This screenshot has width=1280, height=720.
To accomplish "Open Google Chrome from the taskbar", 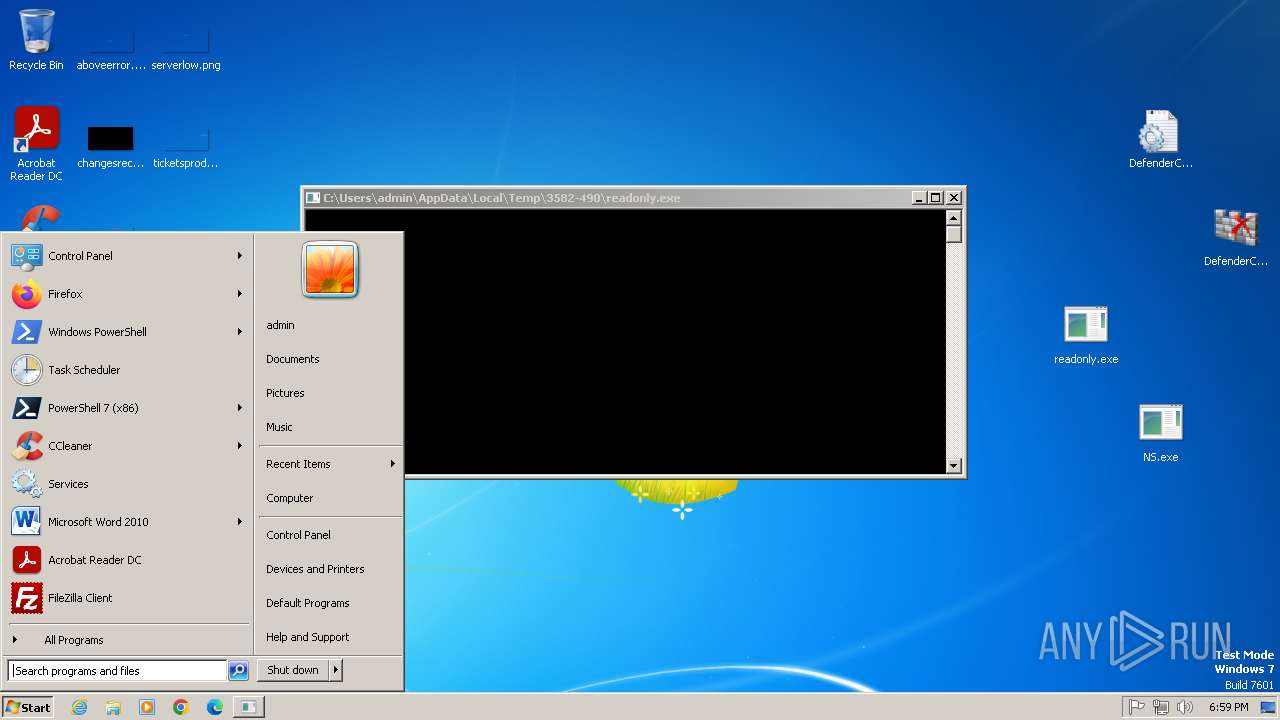I will 181,707.
